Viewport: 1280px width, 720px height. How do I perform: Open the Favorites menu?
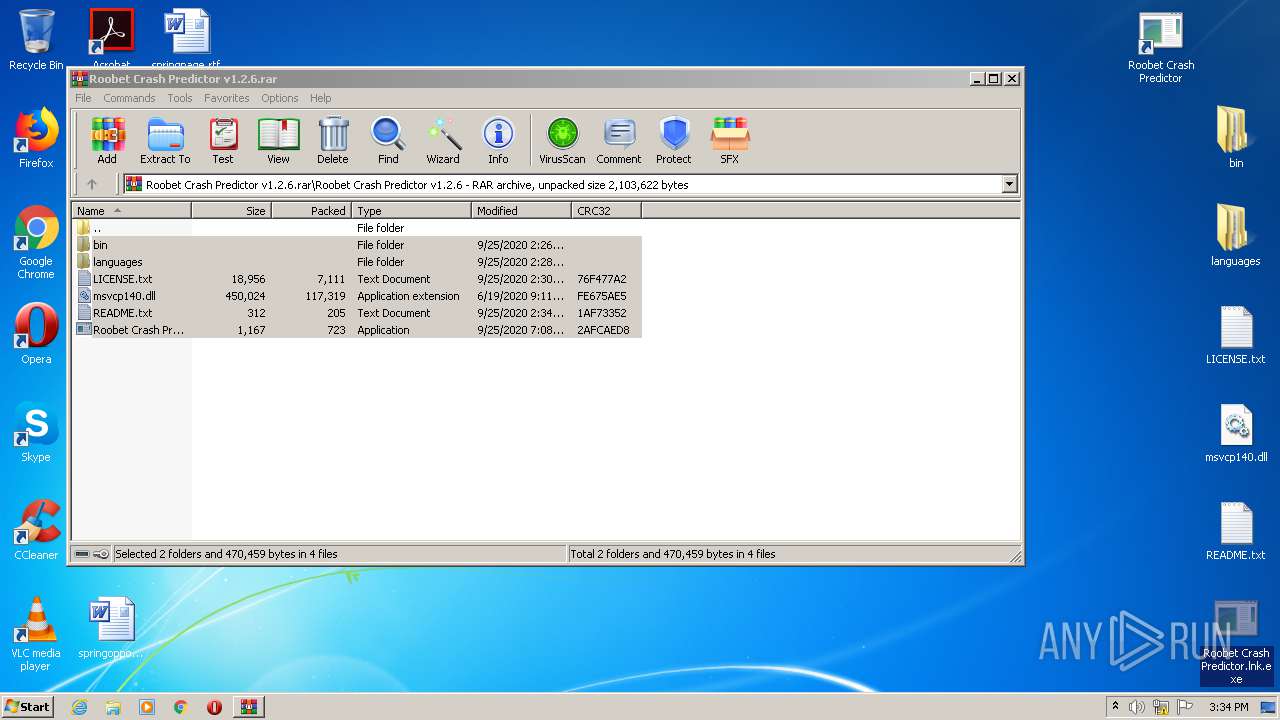tap(227, 98)
